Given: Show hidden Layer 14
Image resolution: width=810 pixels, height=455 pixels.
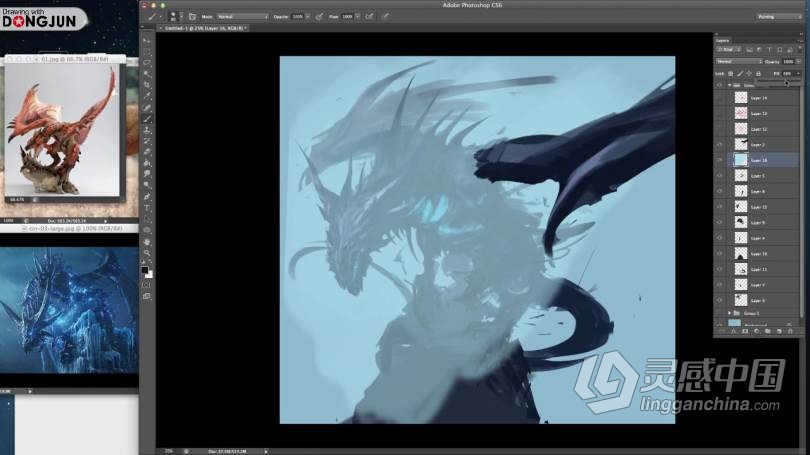Looking at the screenshot, I should click(x=720, y=98).
